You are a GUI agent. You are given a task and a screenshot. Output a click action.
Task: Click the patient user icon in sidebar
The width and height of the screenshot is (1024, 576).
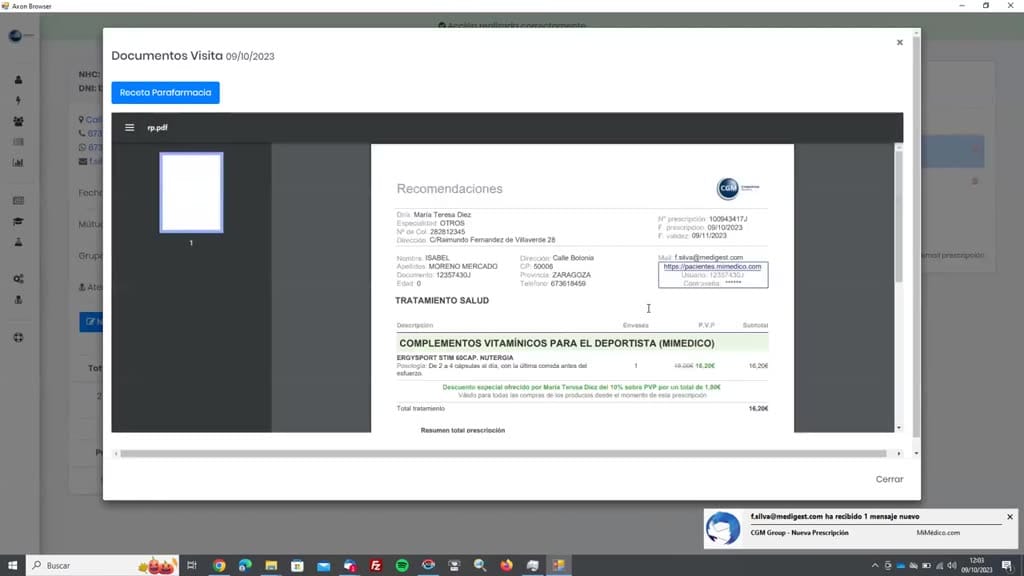(18, 80)
